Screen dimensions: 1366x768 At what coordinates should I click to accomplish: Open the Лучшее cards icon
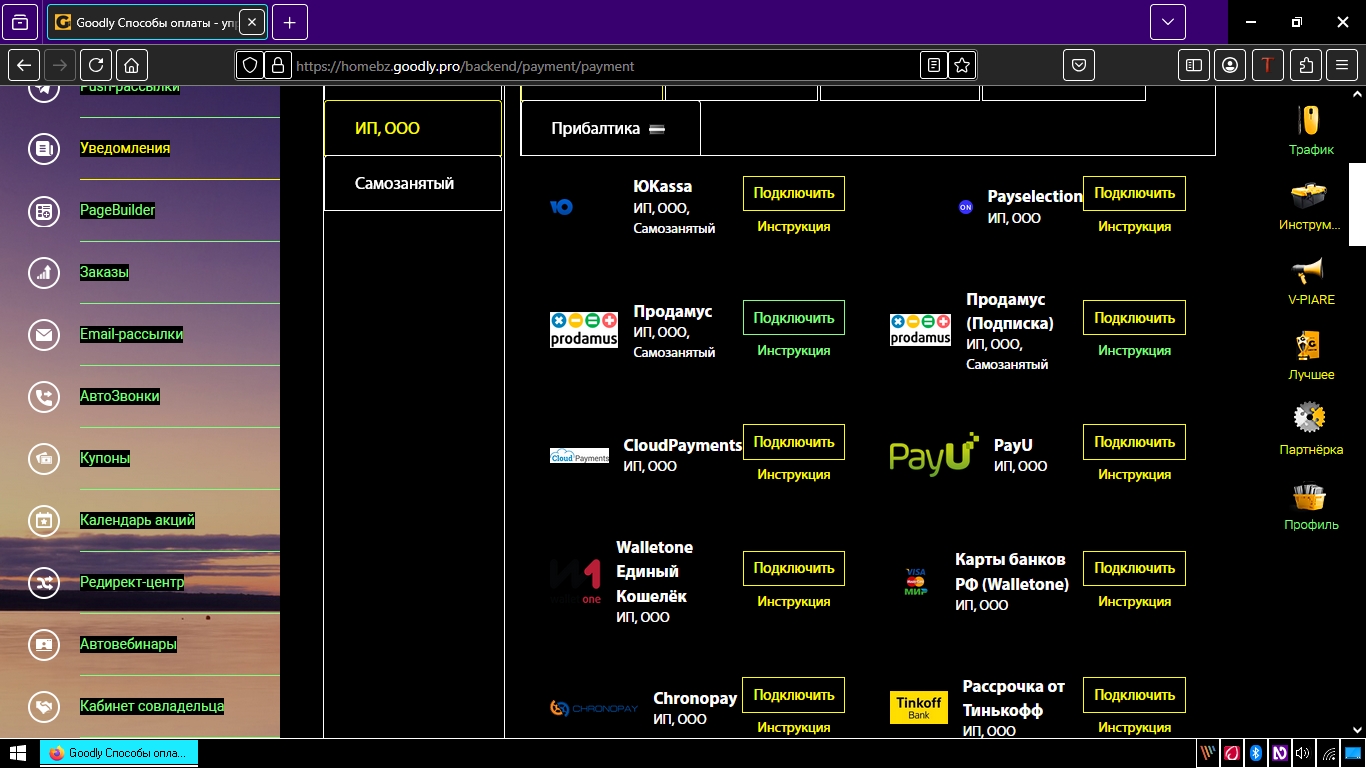click(x=1310, y=346)
